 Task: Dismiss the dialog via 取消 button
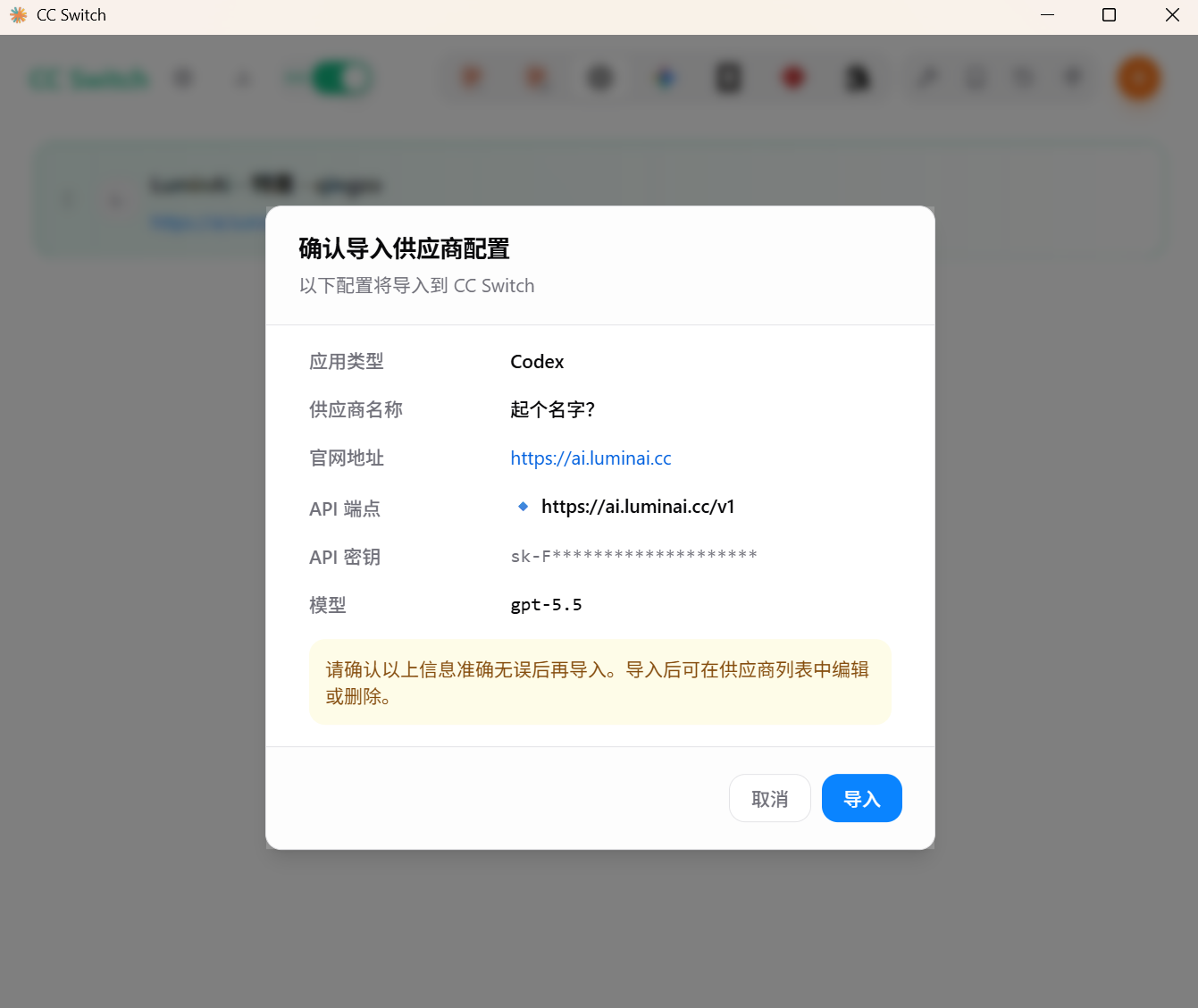(769, 798)
